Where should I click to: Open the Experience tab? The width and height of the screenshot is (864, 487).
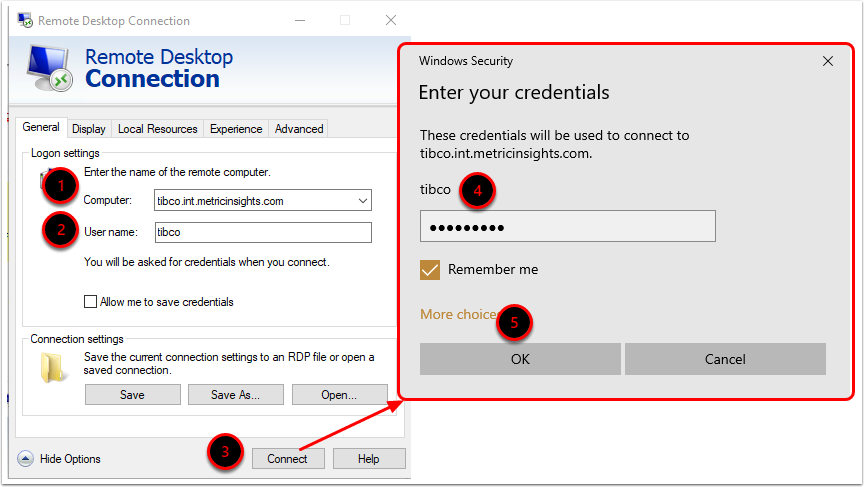[236, 129]
